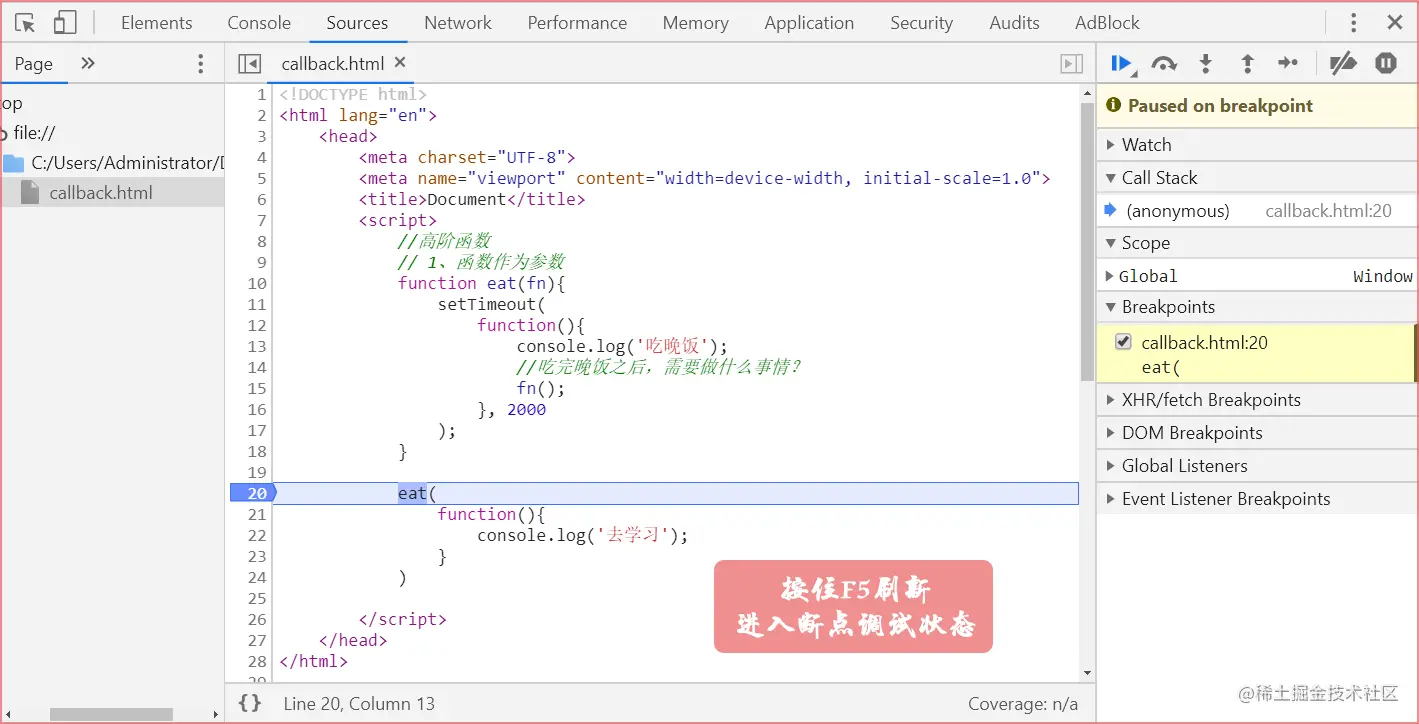Click the more tabs chevron beside Page

click(x=88, y=63)
